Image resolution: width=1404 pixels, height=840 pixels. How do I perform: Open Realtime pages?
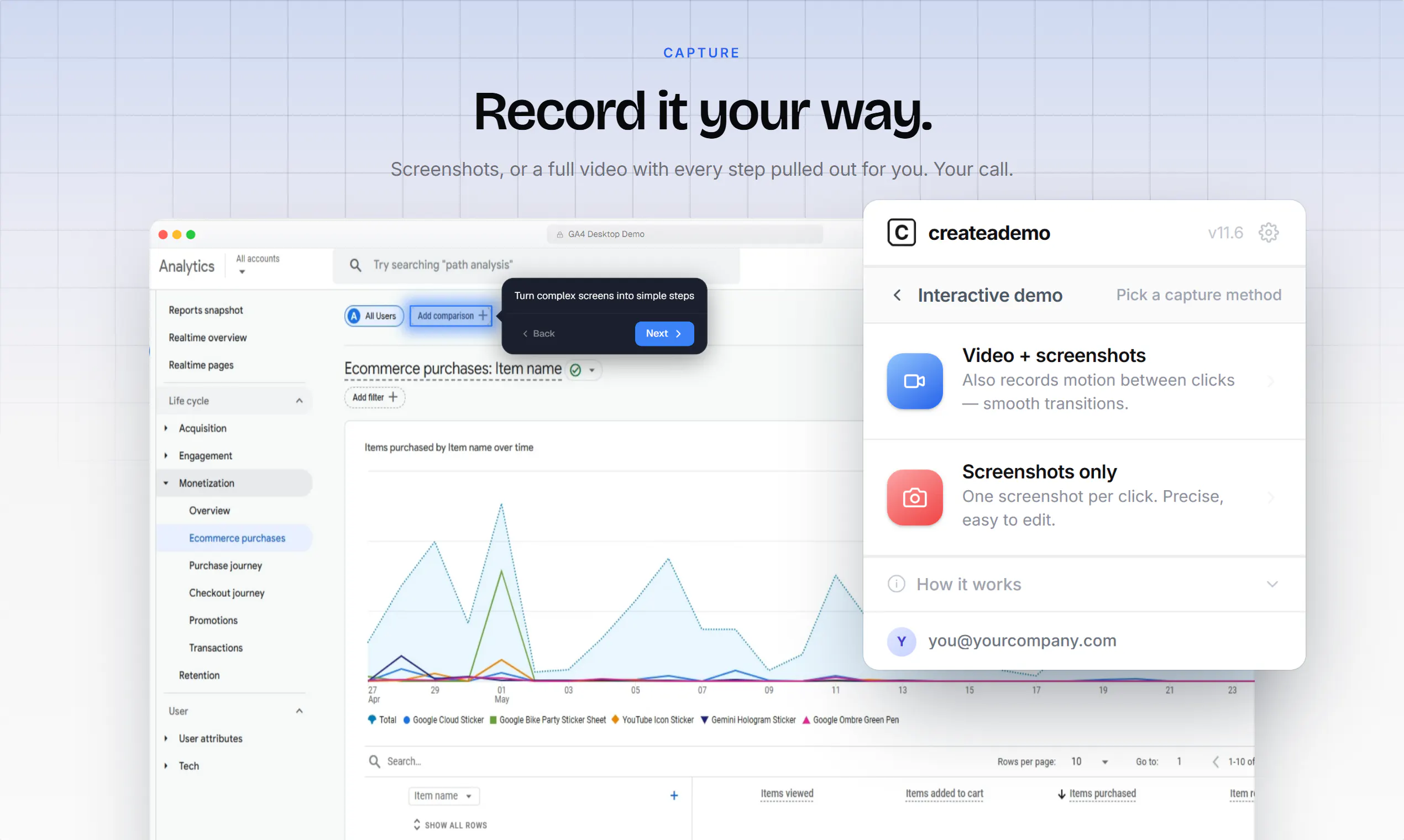click(201, 365)
